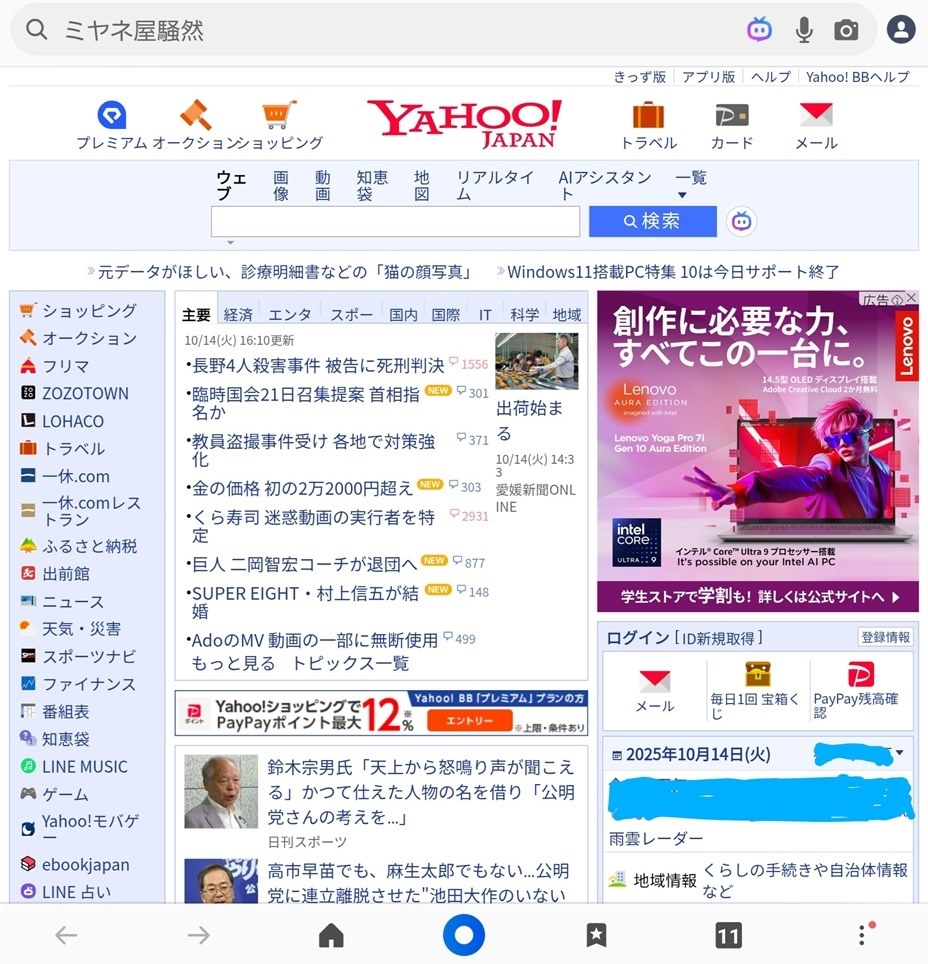Image resolution: width=928 pixels, height=964 pixels.
Task: Start voice search with microphone icon
Action: click(804, 30)
